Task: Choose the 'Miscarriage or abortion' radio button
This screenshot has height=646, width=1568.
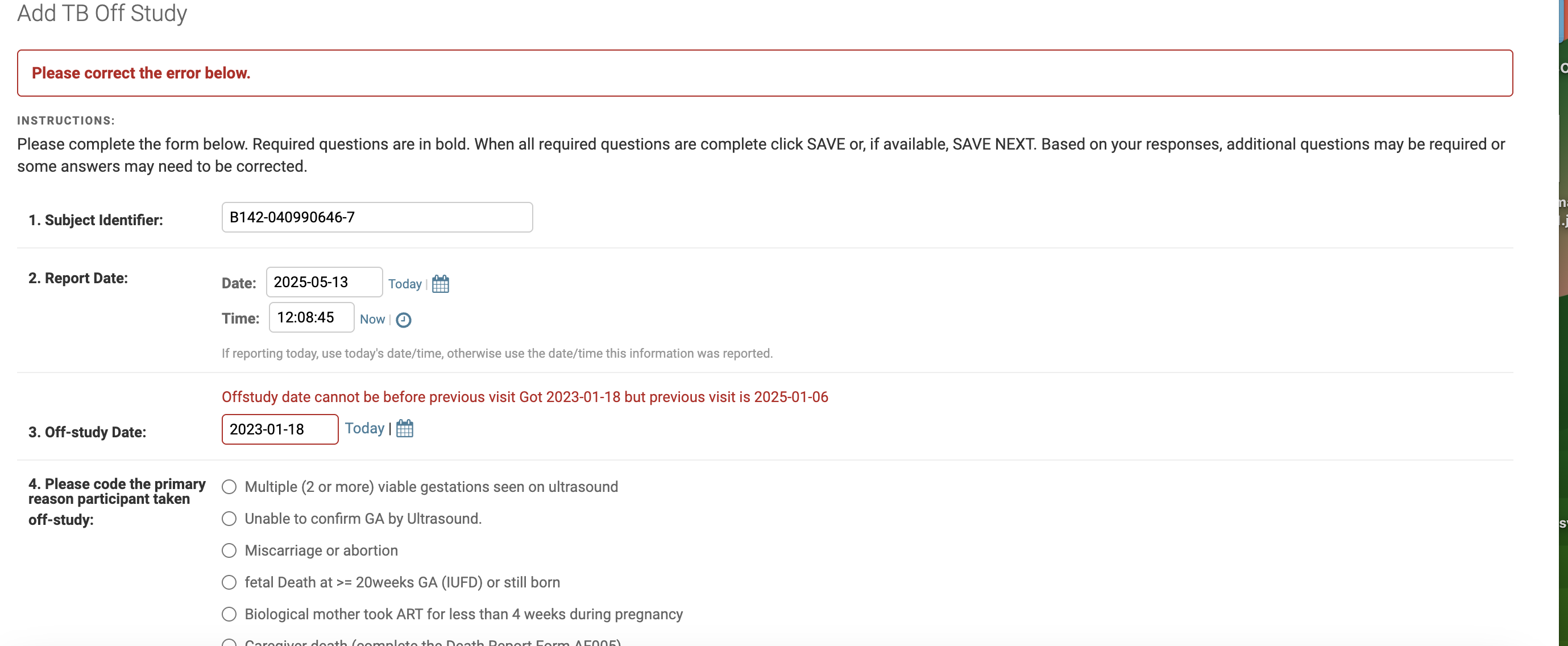Action: pos(229,550)
